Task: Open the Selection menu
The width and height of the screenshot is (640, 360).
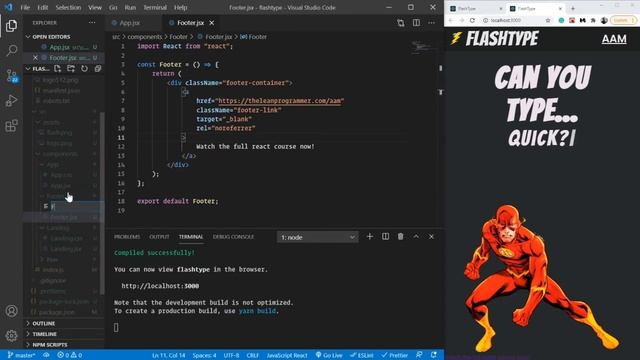Action: click(68, 7)
